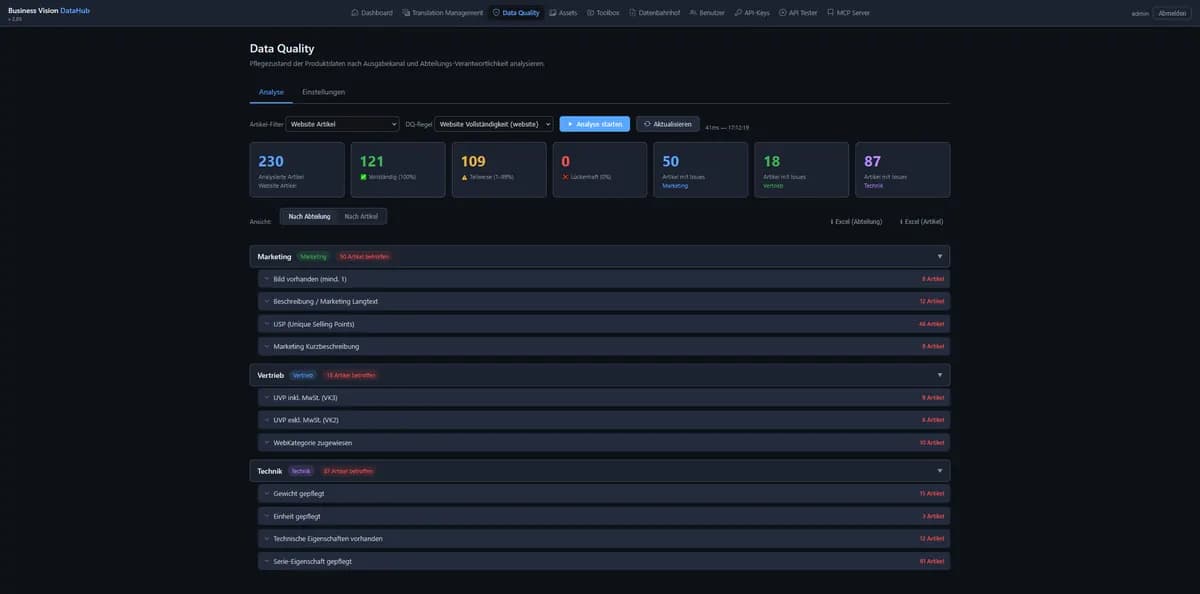Open the Benutzer users icon
This screenshot has height=594, width=1200.
(x=692, y=13)
